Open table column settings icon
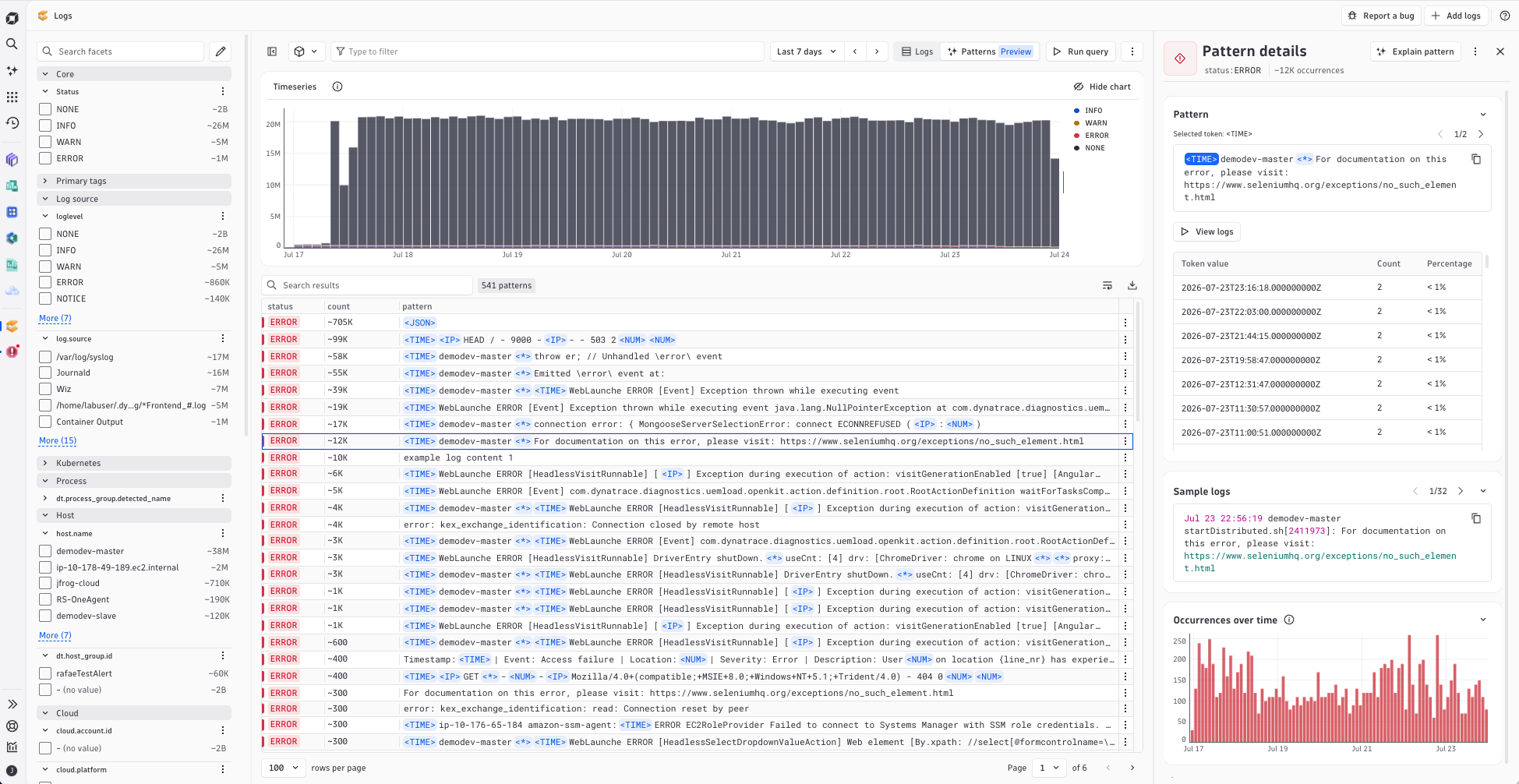This screenshot has height=784, width=1519. pyautogui.click(x=1107, y=285)
